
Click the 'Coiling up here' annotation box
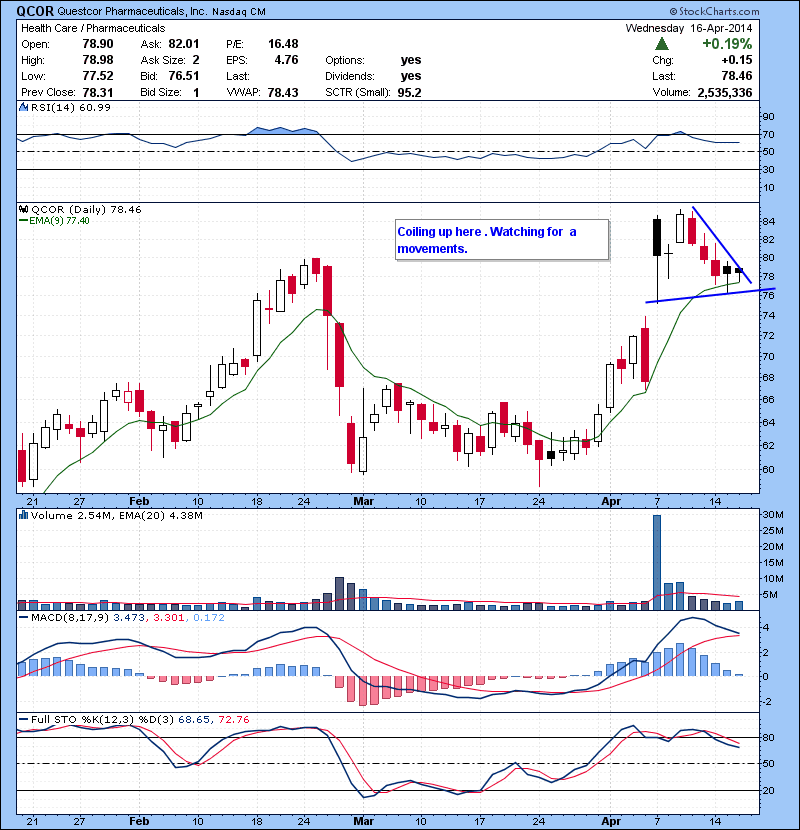click(x=502, y=240)
